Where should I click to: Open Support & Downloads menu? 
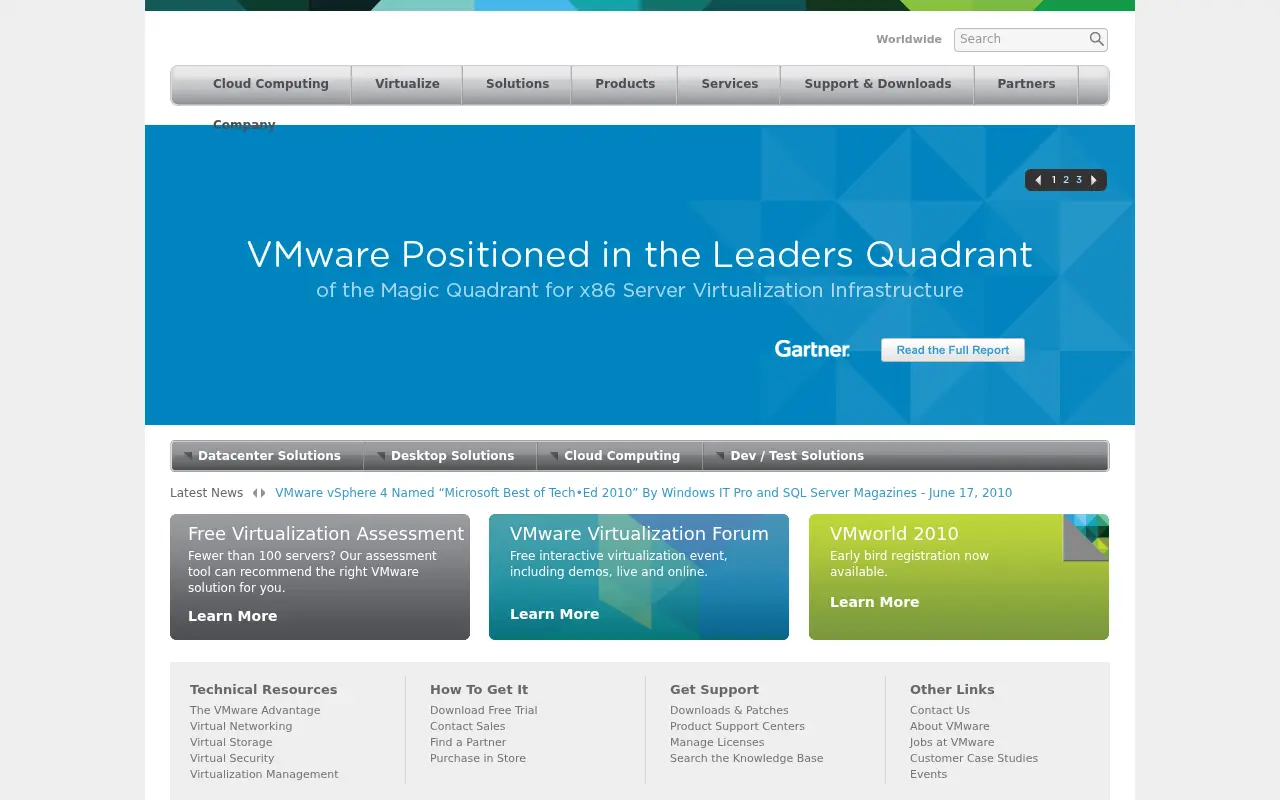878,84
